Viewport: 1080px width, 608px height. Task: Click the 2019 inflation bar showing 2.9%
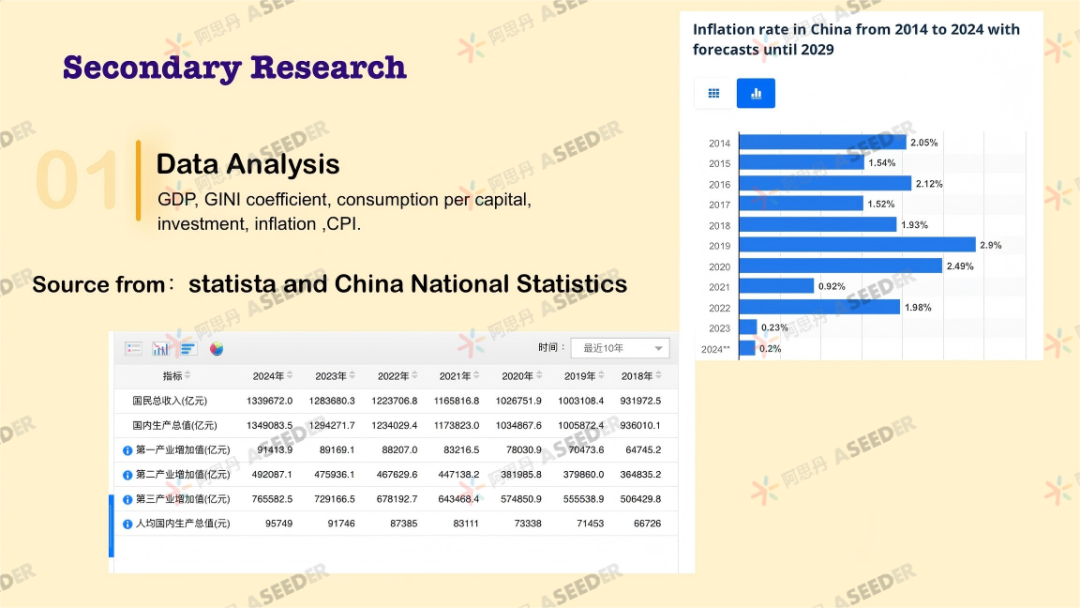pyautogui.click(x=857, y=245)
